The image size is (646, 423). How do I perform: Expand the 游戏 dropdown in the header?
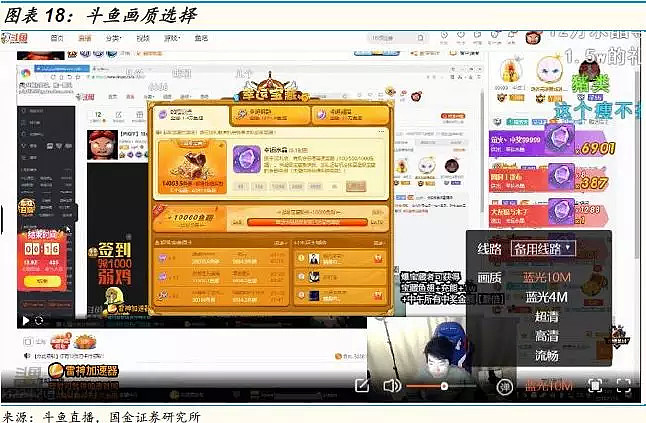[x=172, y=38]
